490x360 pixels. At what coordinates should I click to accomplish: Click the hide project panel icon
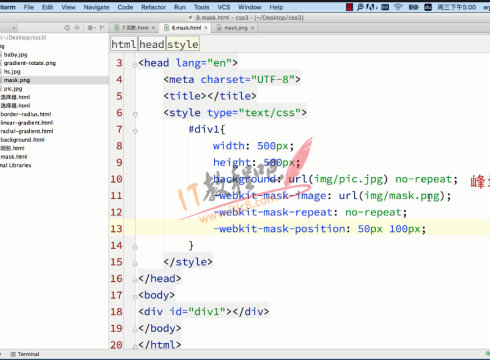coord(102,28)
